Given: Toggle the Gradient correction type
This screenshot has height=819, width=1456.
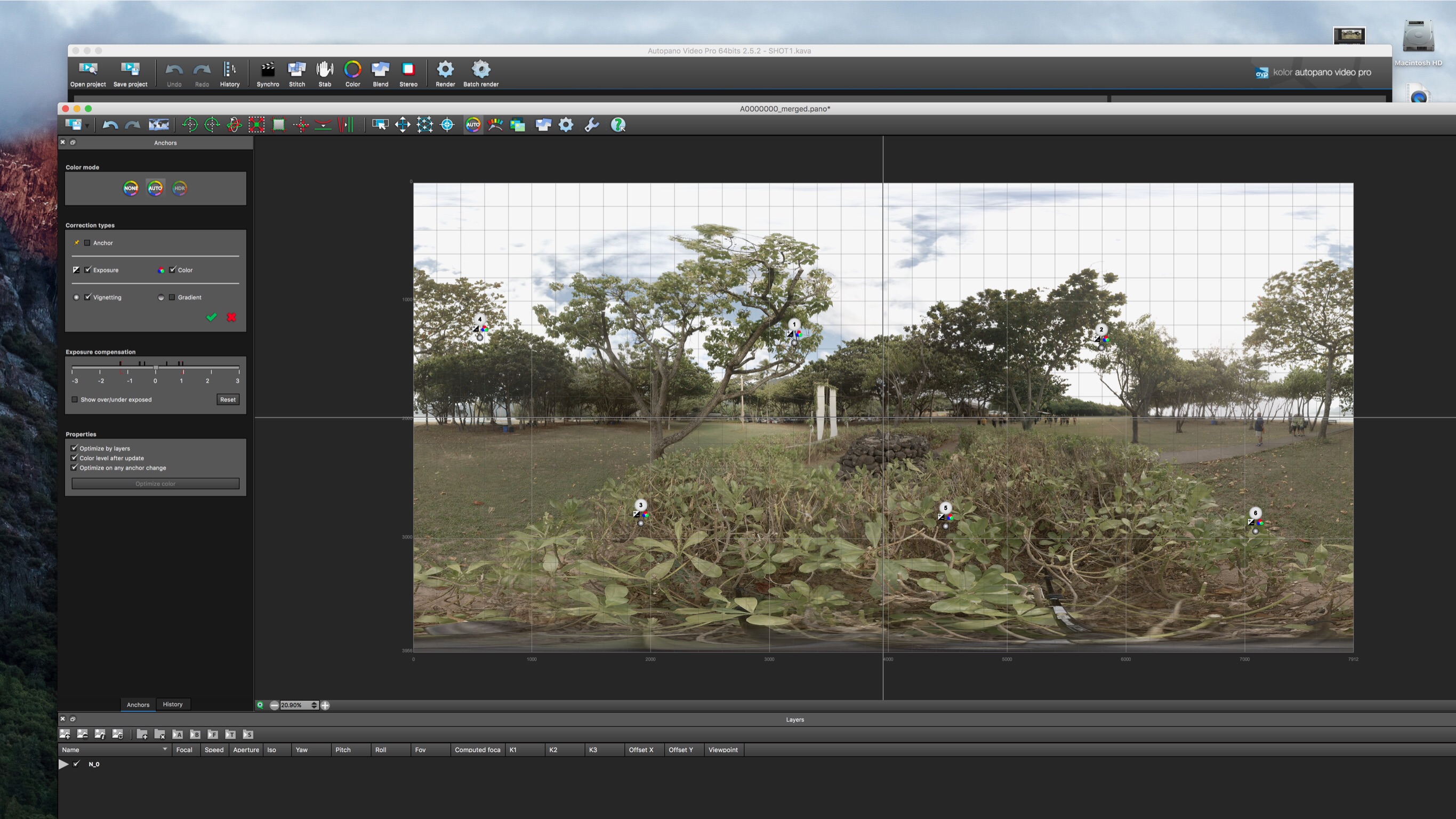Looking at the screenshot, I should [x=172, y=296].
